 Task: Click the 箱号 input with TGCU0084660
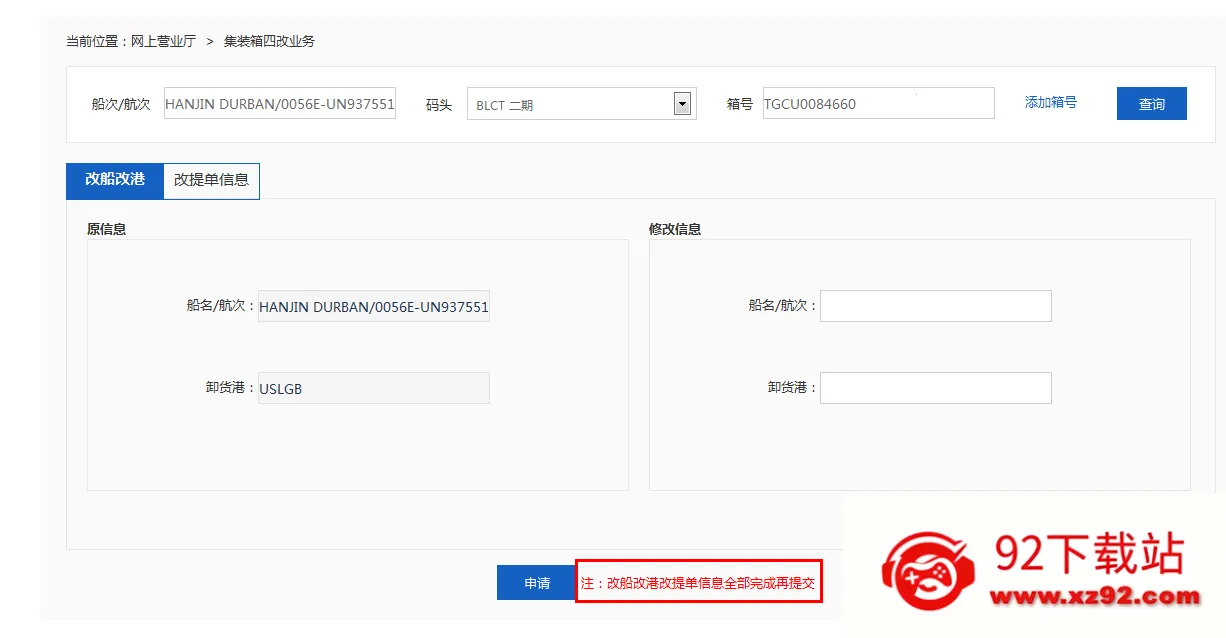coord(878,103)
